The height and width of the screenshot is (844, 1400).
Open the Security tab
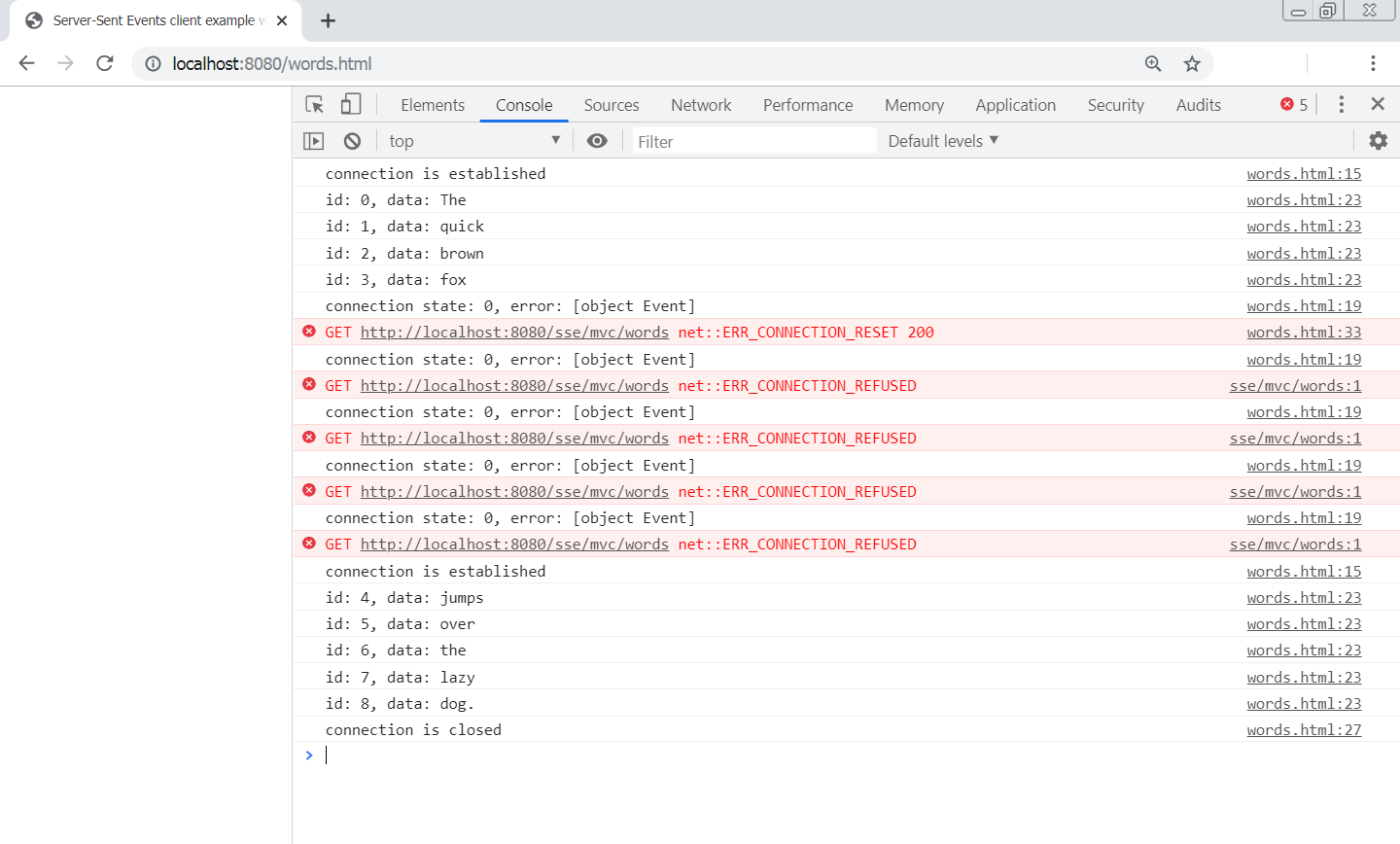[1115, 105]
